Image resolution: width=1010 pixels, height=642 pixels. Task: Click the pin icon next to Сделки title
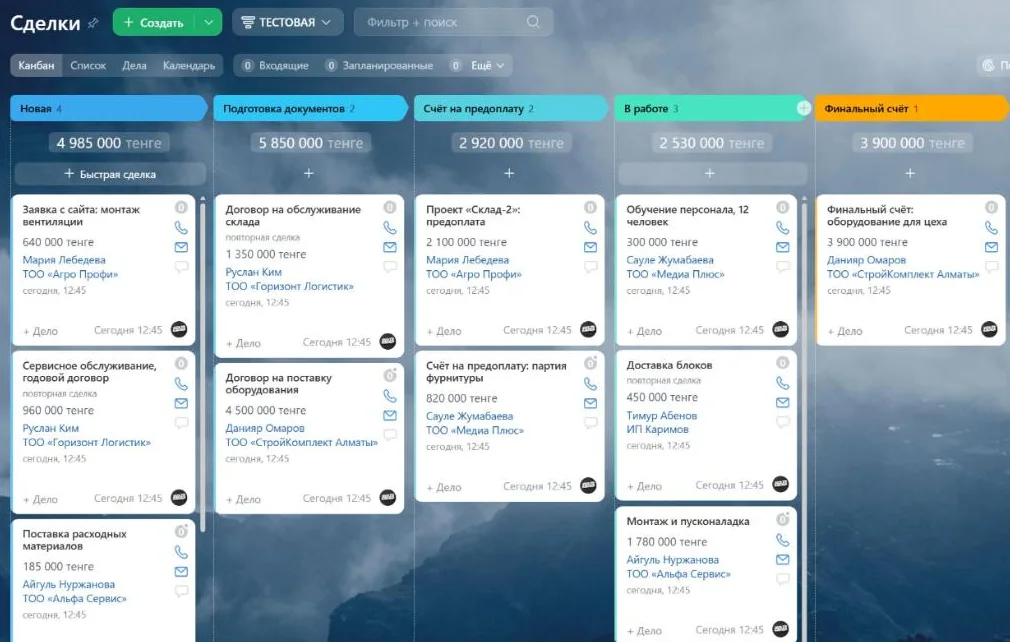point(93,23)
